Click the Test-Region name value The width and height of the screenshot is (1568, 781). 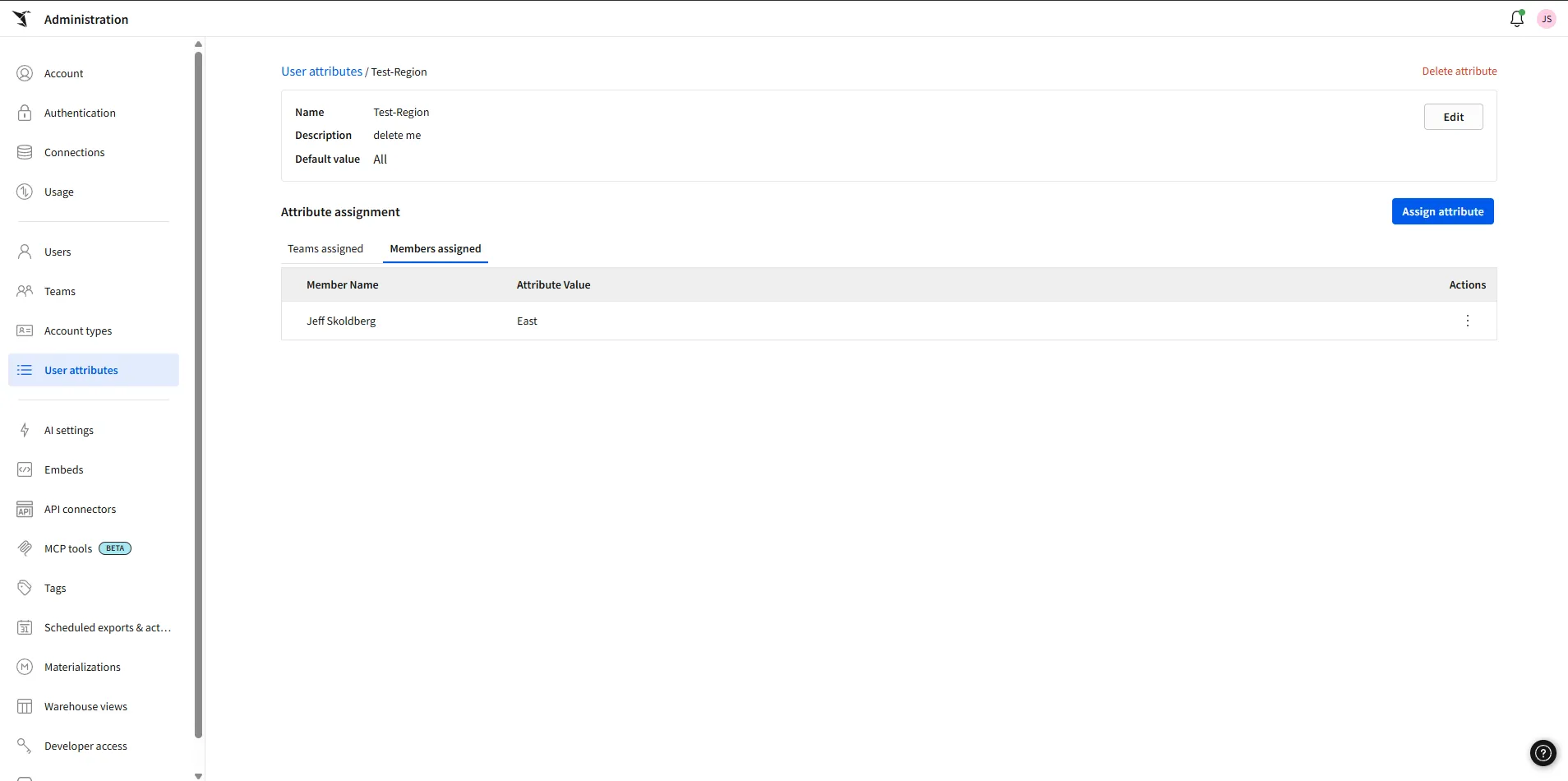pos(401,112)
